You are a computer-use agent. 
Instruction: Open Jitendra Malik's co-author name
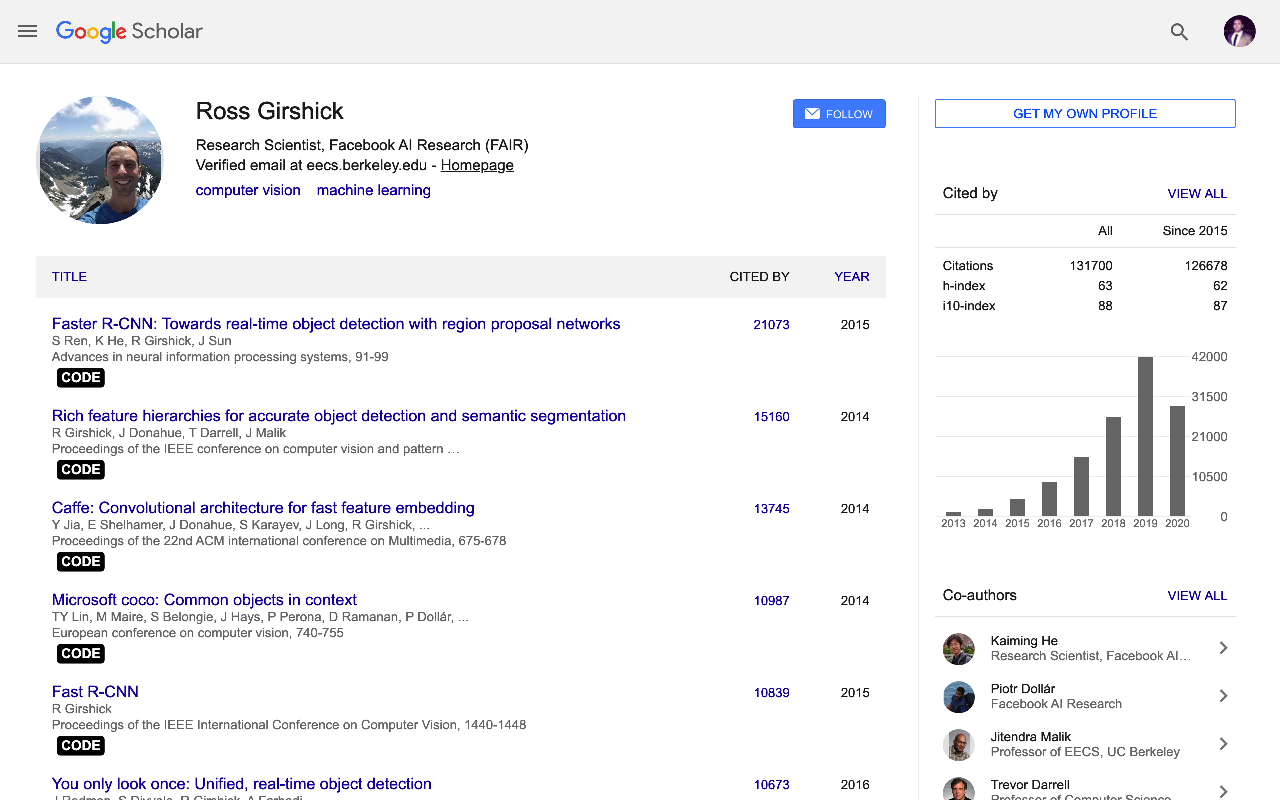[1031, 737]
